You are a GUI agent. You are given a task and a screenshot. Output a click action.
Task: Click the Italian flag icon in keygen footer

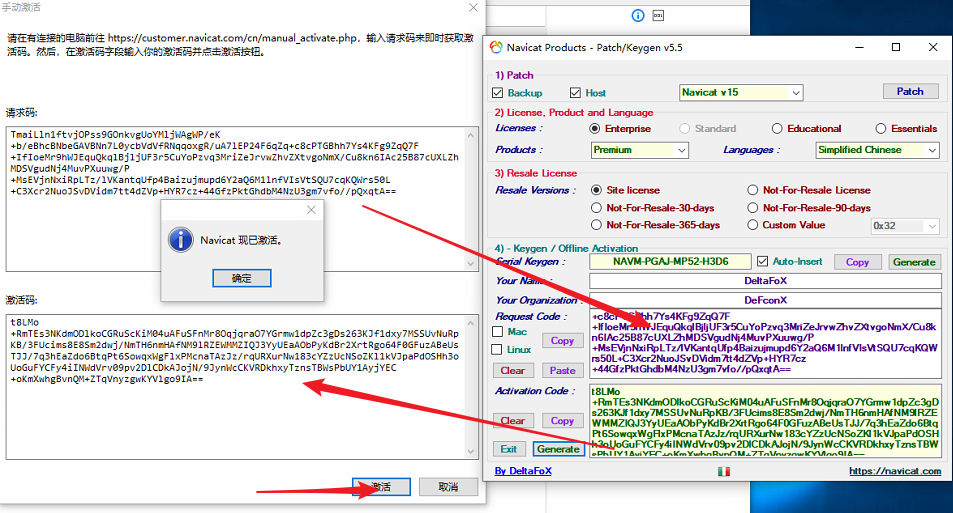pos(723,471)
